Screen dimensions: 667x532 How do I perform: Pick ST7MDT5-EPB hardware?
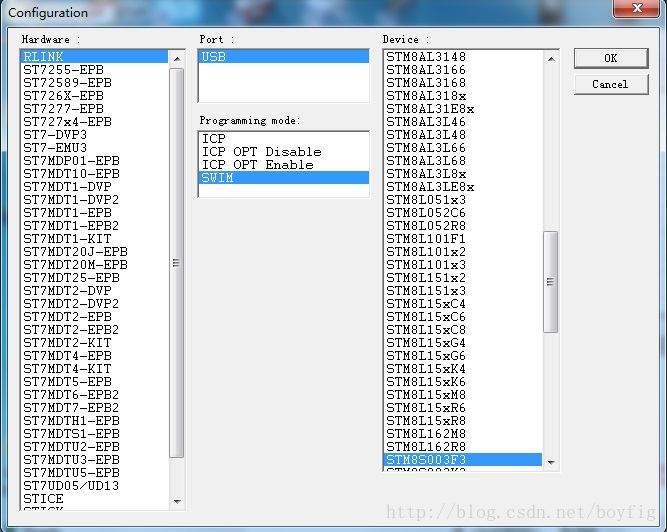click(94, 382)
